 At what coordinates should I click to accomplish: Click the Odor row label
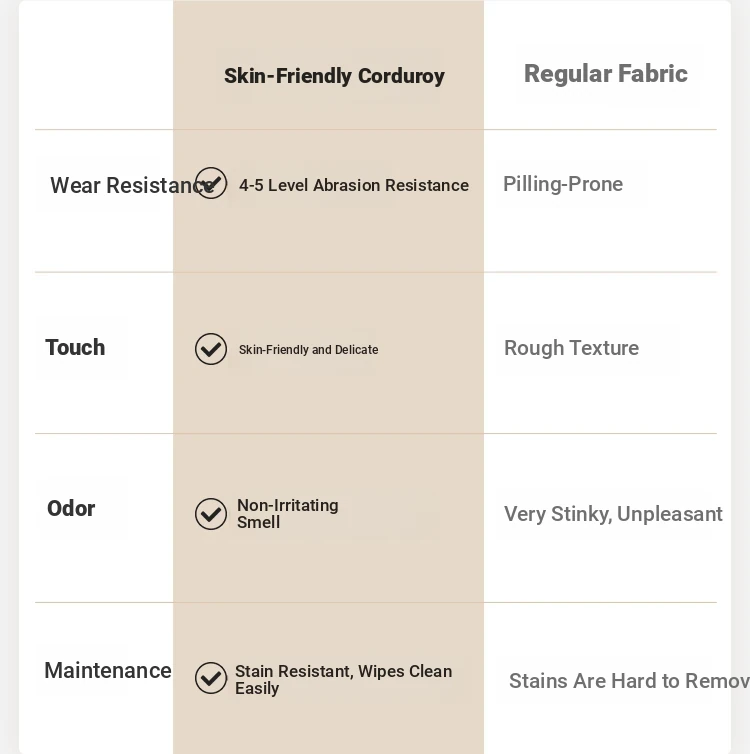[x=71, y=509]
